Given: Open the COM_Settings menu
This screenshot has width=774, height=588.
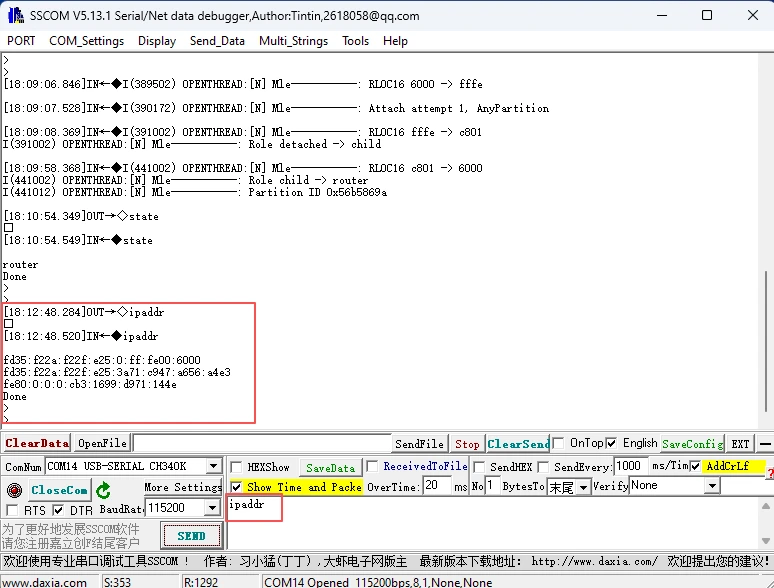Looking at the screenshot, I should 86,41.
